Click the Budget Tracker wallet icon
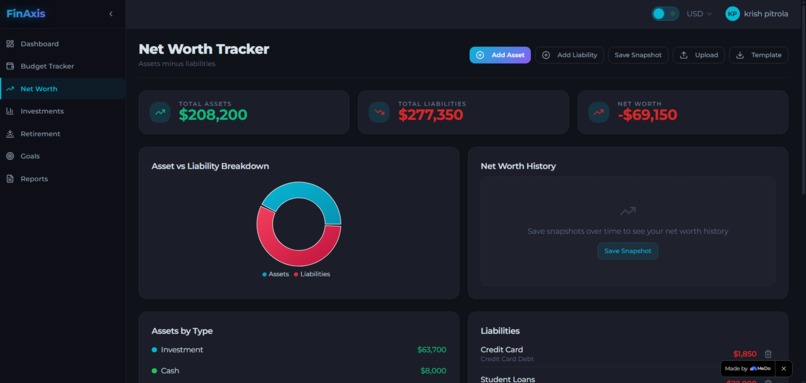The image size is (806, 383). (x=10, y=66)
